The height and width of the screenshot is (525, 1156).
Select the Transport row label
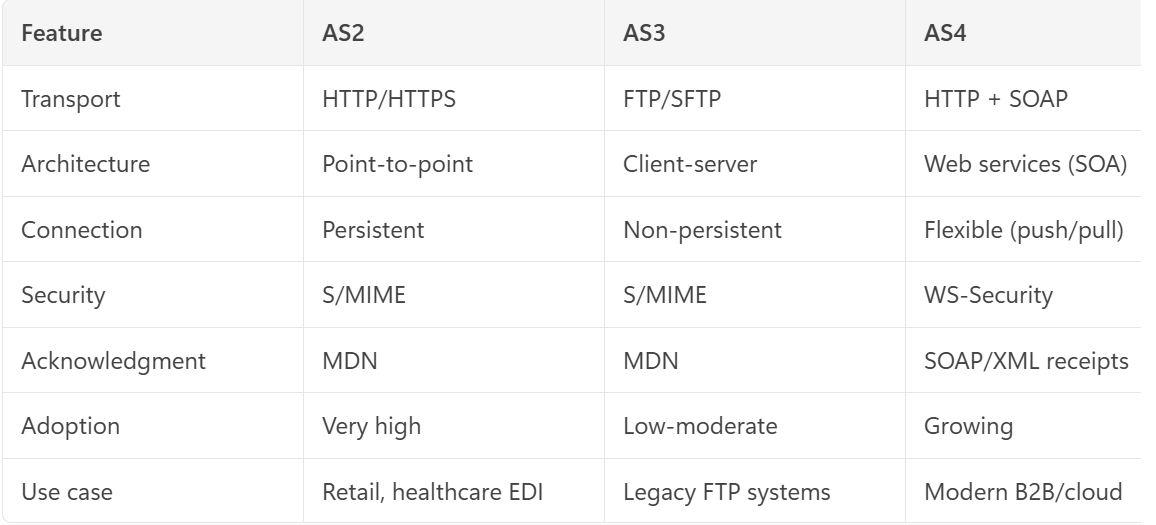pos(71,99)
